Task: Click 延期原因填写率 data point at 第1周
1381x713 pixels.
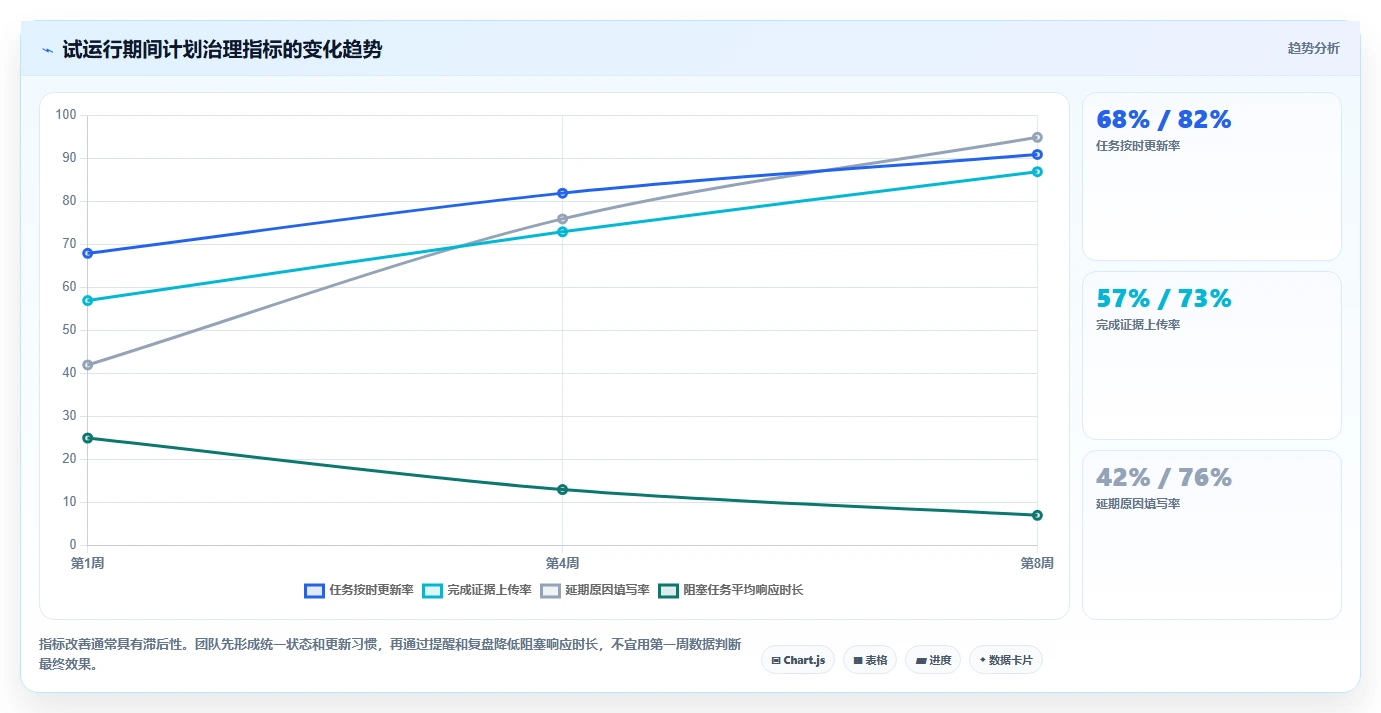Action: 88,365
